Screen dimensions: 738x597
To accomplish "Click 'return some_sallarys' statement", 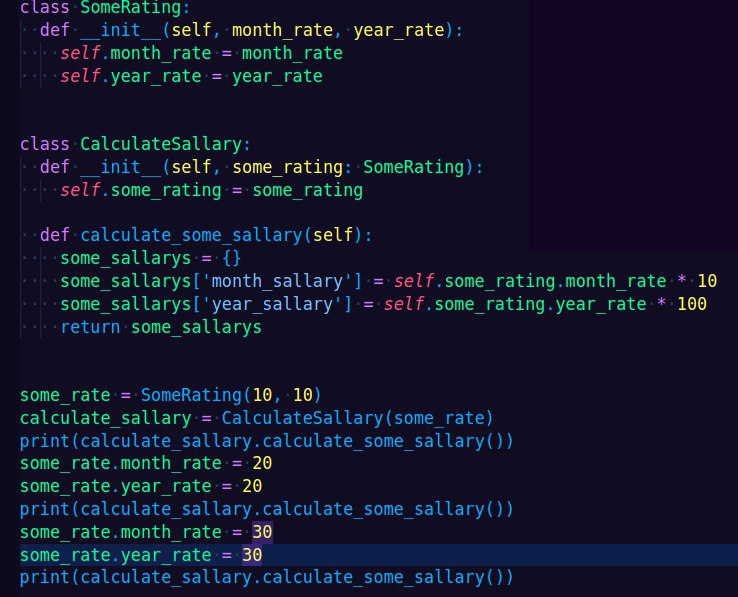I will point(161,327).
